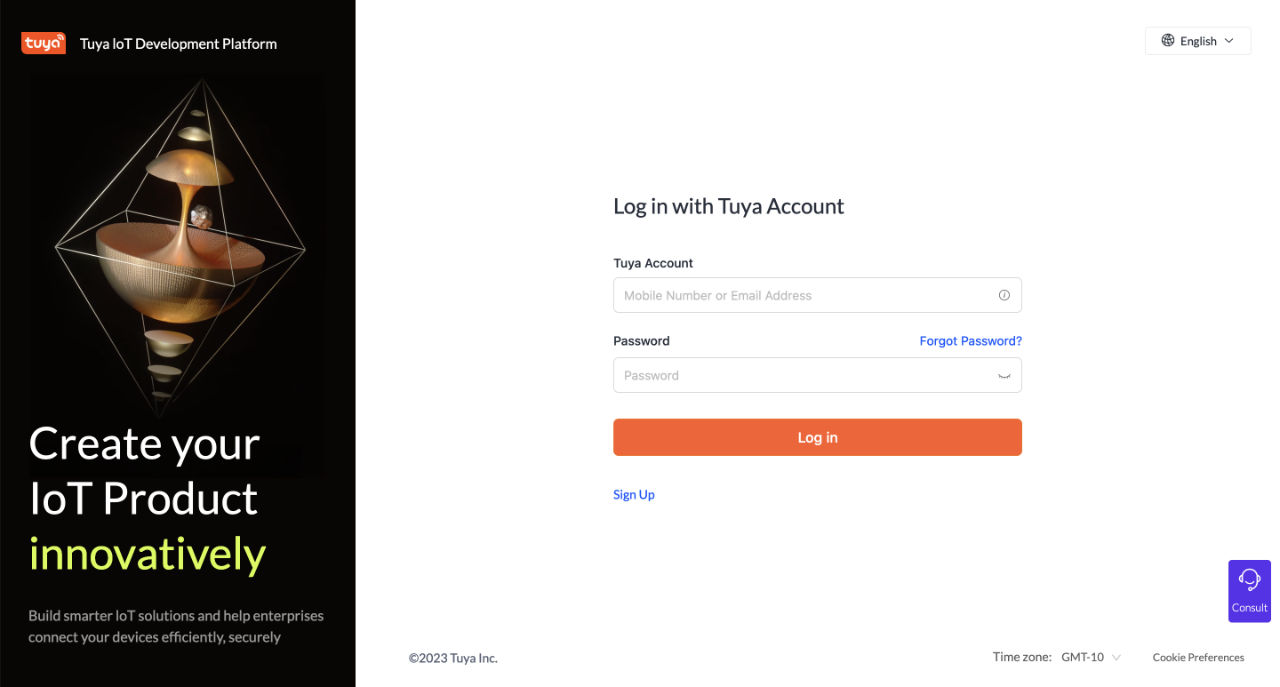Click the Tuya orange logo
1280x687 pixels.
tap(43, 43)
